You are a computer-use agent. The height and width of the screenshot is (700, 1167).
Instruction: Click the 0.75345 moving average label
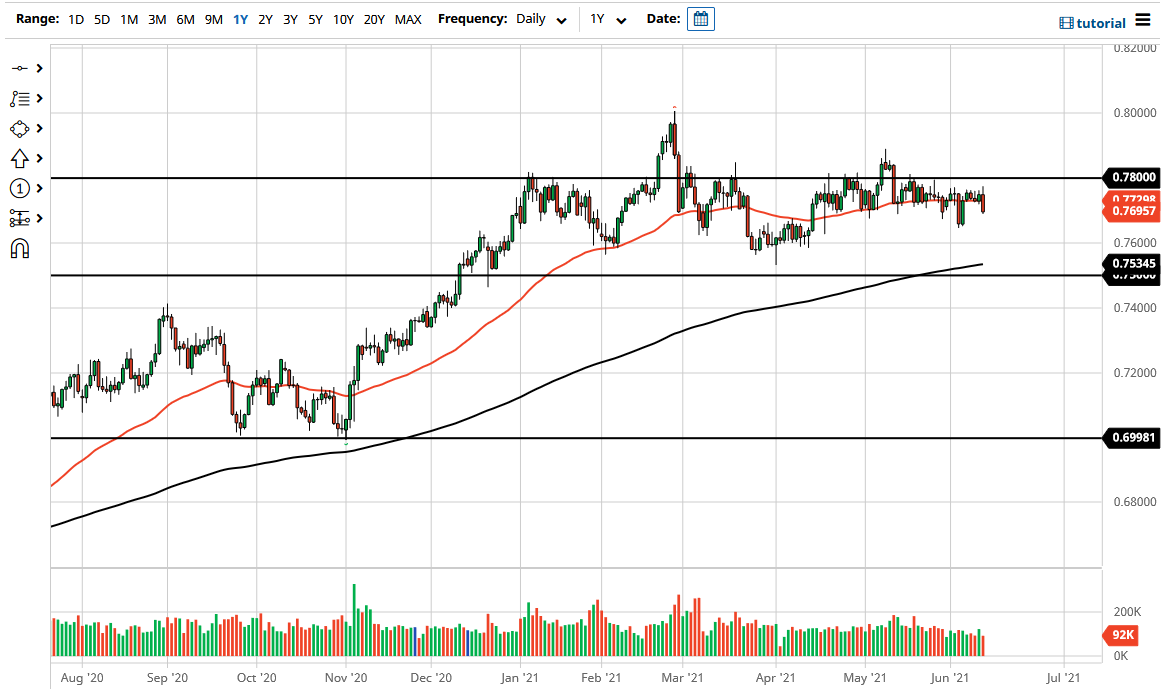pos(1134,263)
